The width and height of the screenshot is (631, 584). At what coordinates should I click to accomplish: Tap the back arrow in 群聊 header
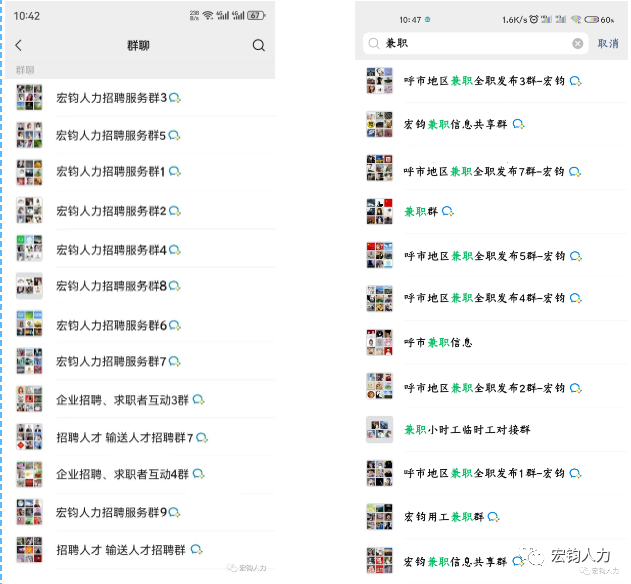coord(19,45)
